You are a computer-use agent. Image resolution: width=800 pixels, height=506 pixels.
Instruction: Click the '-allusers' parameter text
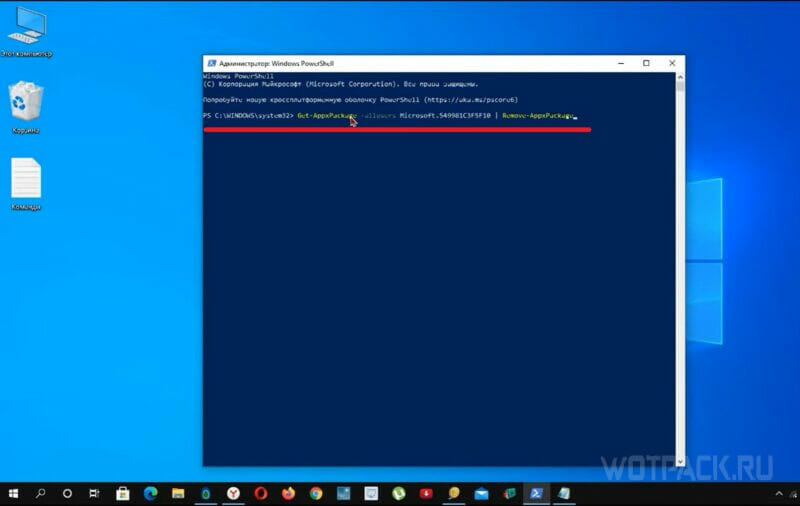378,116
